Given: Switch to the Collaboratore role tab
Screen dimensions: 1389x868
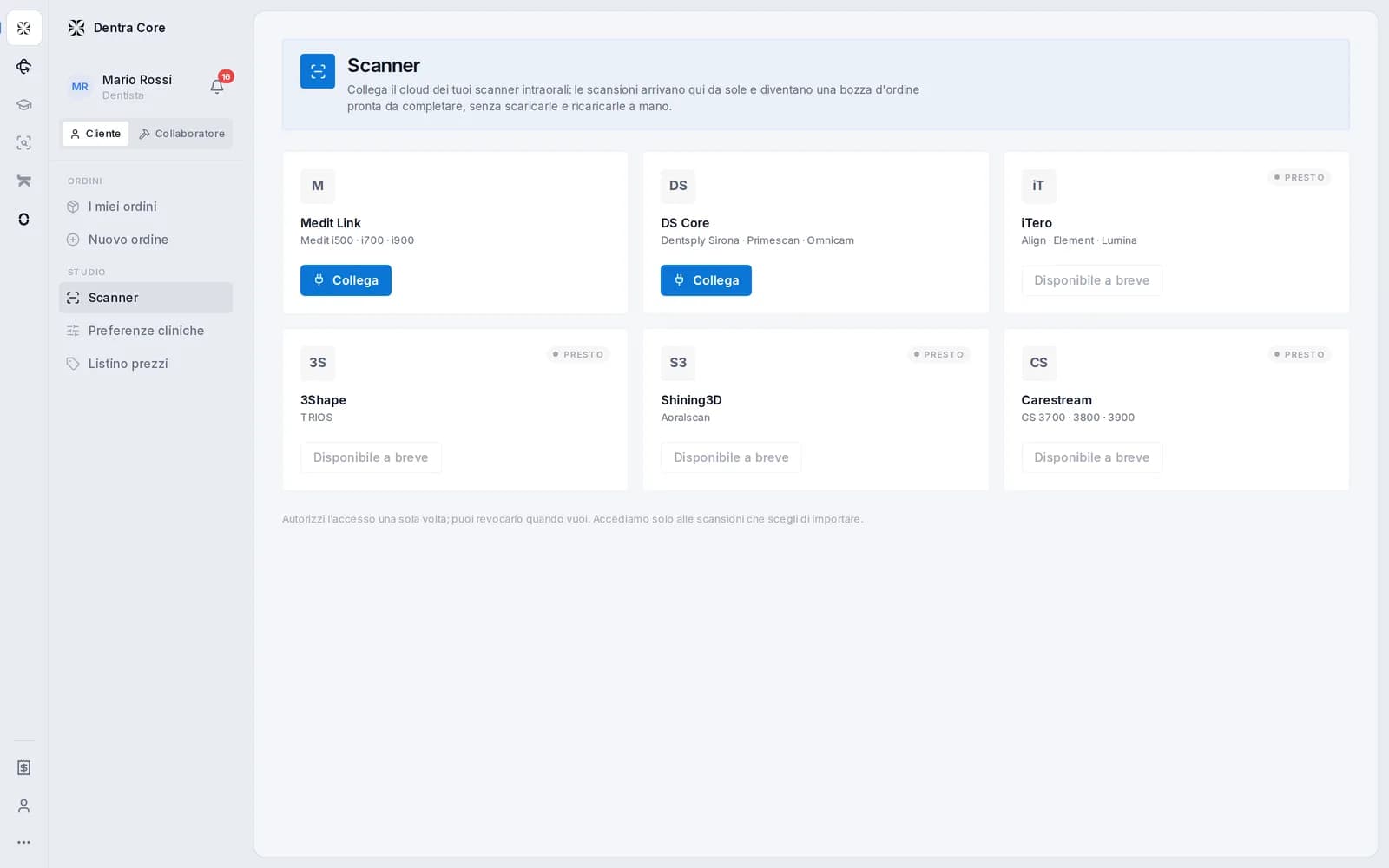Looking at the screenshot, I should (x=181, y=134).
